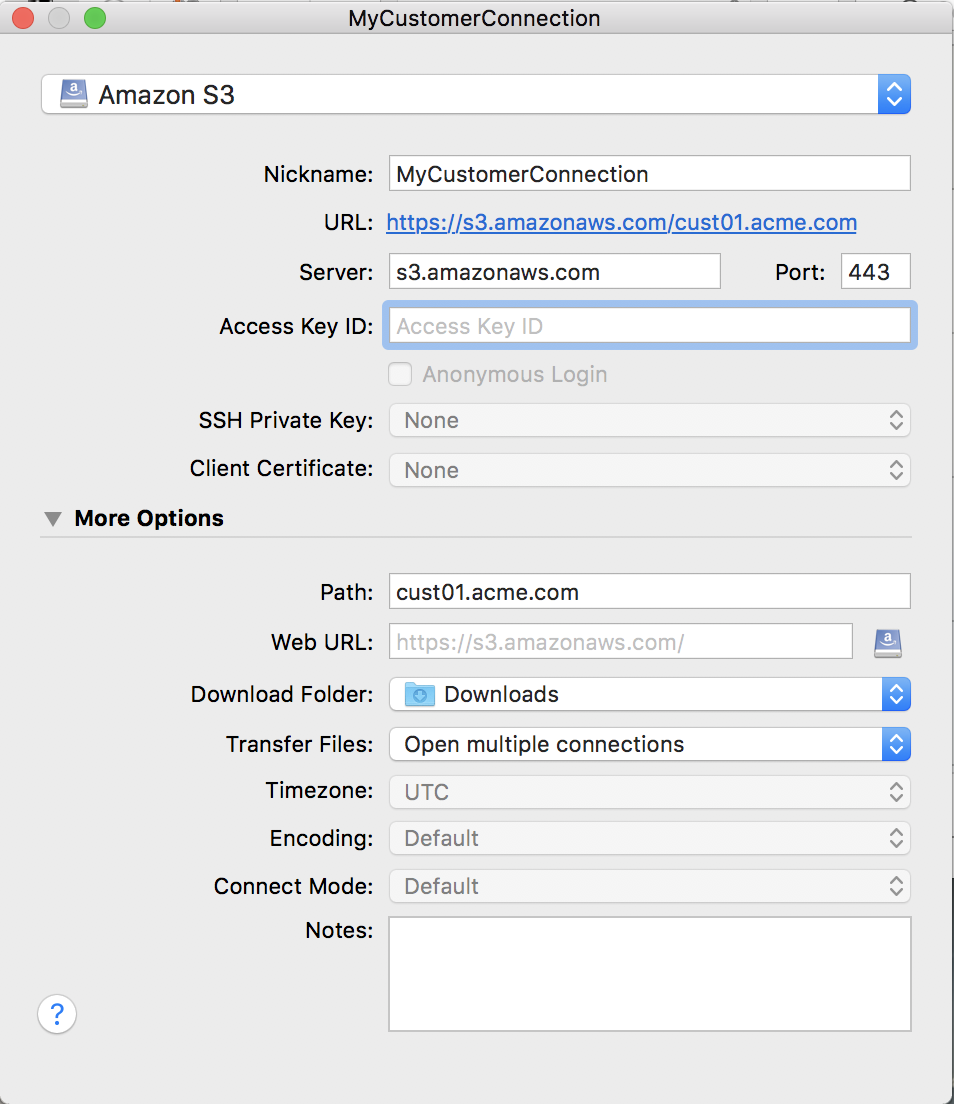This screenshot has width=954, height=1104.
Task: Open the Amazon S3 protocol dropdown
Action: coord(476,94)
